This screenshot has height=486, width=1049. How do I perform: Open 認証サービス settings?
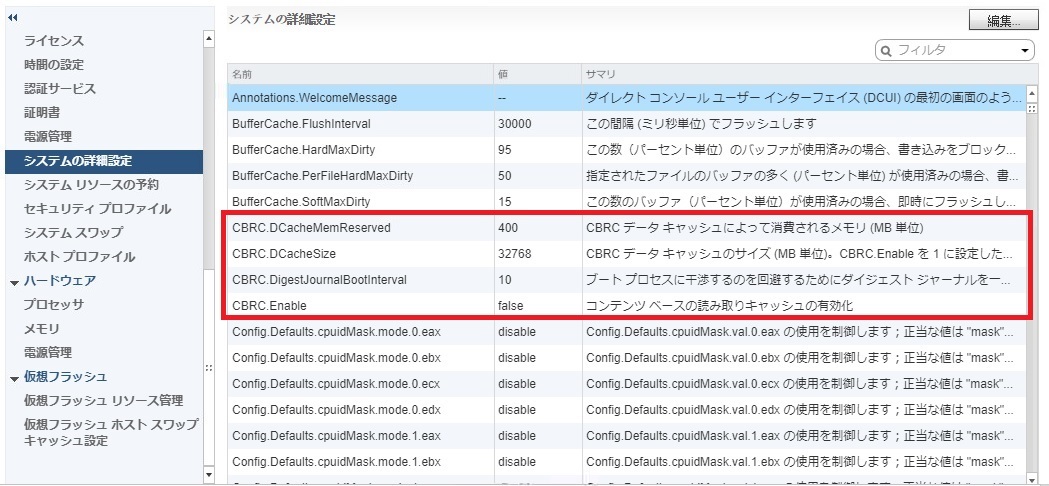pos(59,89)
